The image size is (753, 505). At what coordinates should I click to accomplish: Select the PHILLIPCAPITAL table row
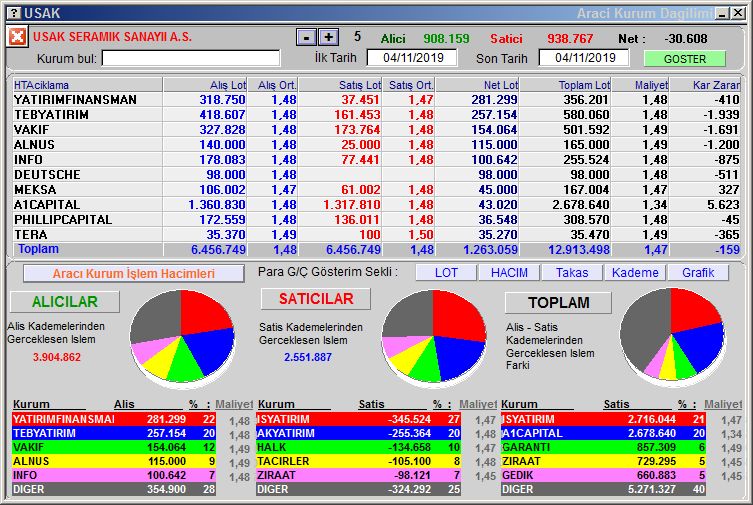click(376, 219)
